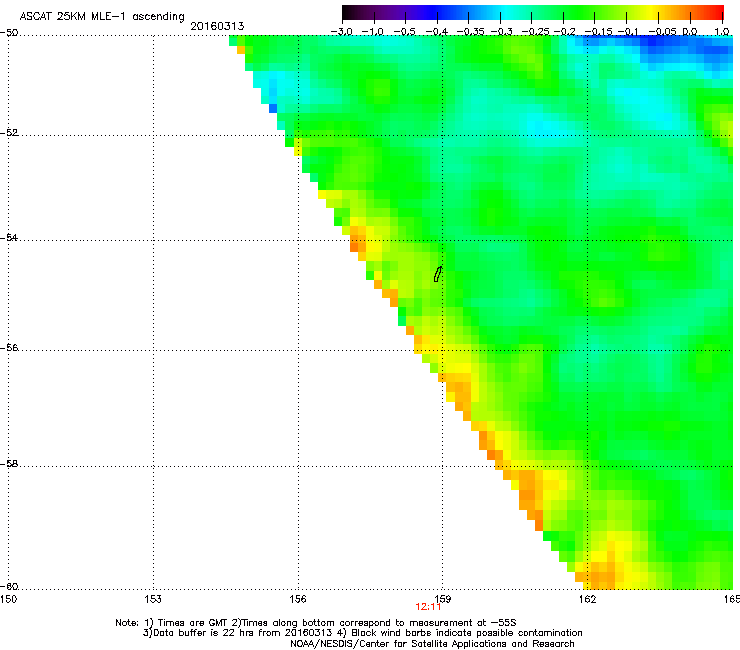Image resolution: width=740 pixels, height=650 pixels.
Task: Click the red 12:11 time stamp
Action: [428, 607]
